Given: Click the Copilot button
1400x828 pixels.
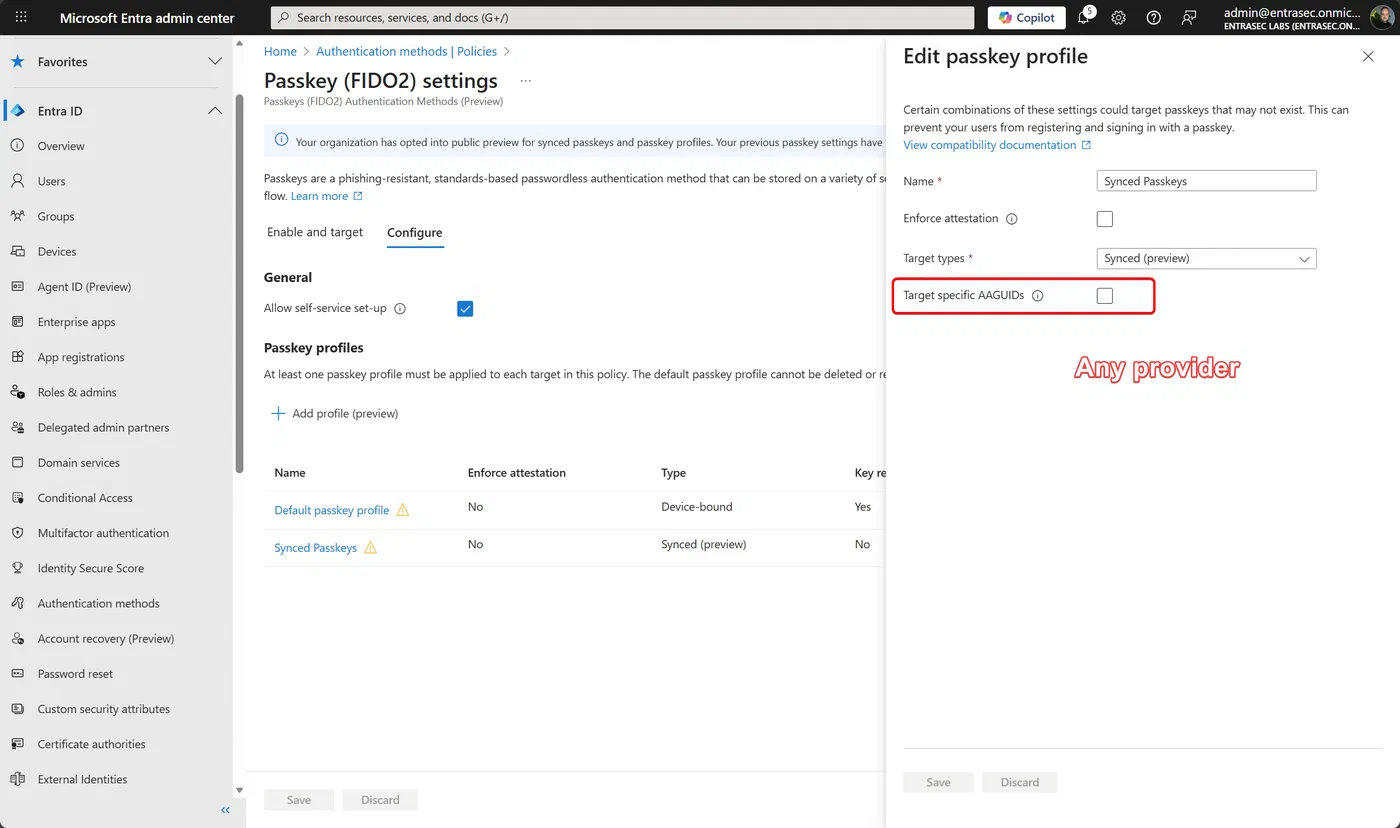Looking at the screenshot, I should point(1027,18).
